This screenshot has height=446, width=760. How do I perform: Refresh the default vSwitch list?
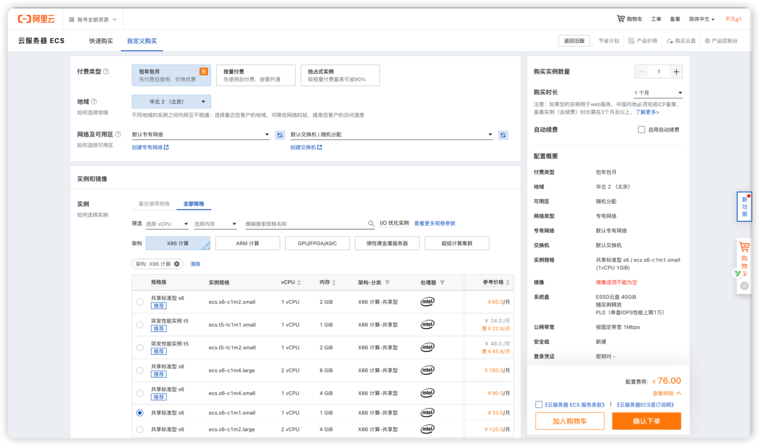coord(503,135)
